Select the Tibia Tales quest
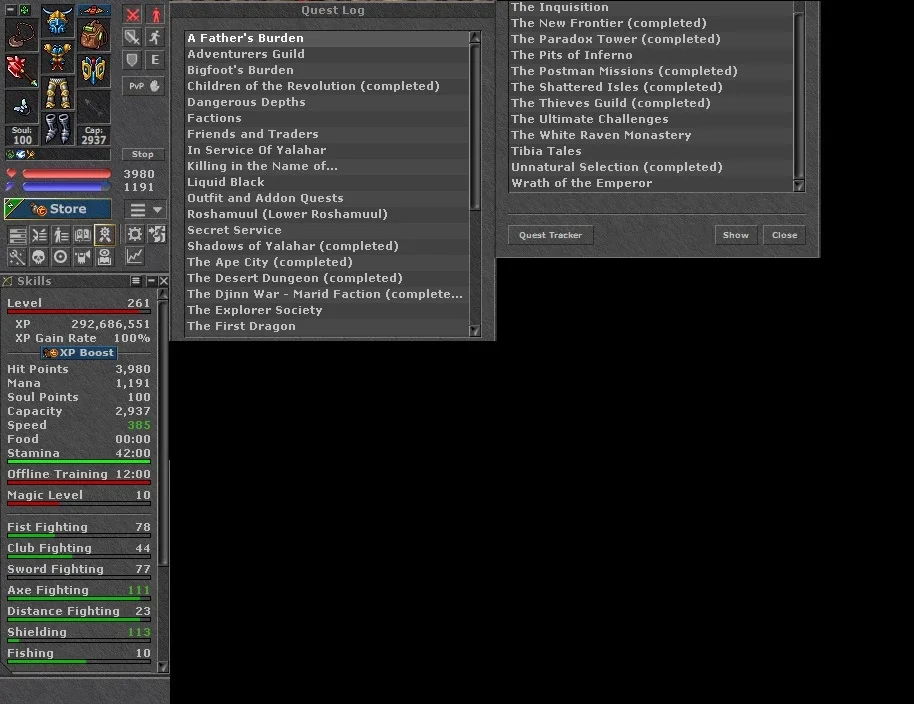This screenshot has width=914, height=704. tap(651, 151)
